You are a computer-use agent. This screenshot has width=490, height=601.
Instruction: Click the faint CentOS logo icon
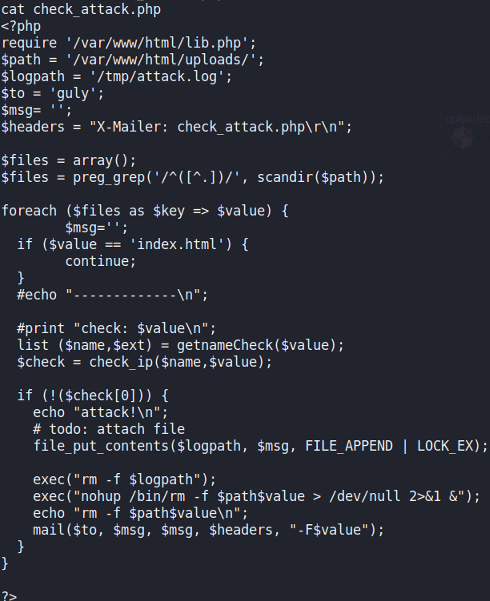pos(462,138)
